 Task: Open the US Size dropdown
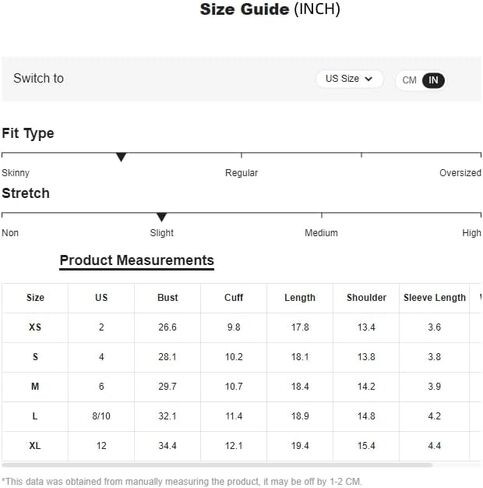(349, 79)
